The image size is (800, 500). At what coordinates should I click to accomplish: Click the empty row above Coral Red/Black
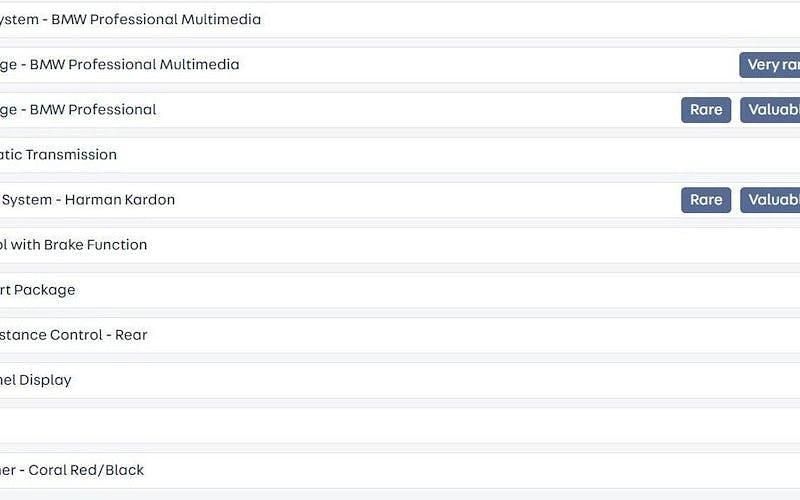[x=400, y=425]
